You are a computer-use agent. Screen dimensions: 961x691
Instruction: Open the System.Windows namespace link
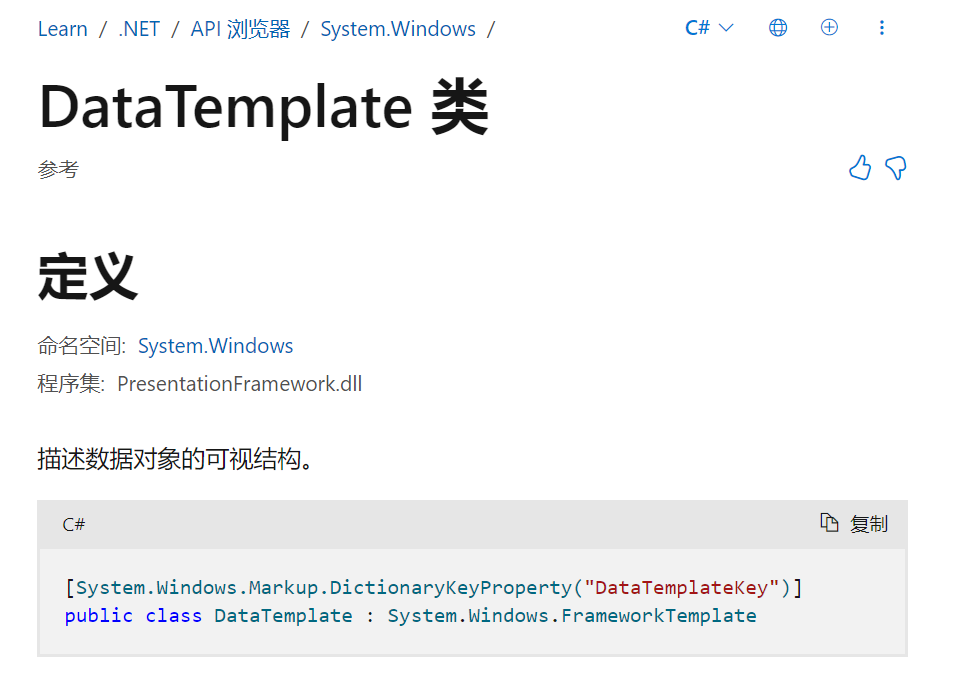click(215, 346)
